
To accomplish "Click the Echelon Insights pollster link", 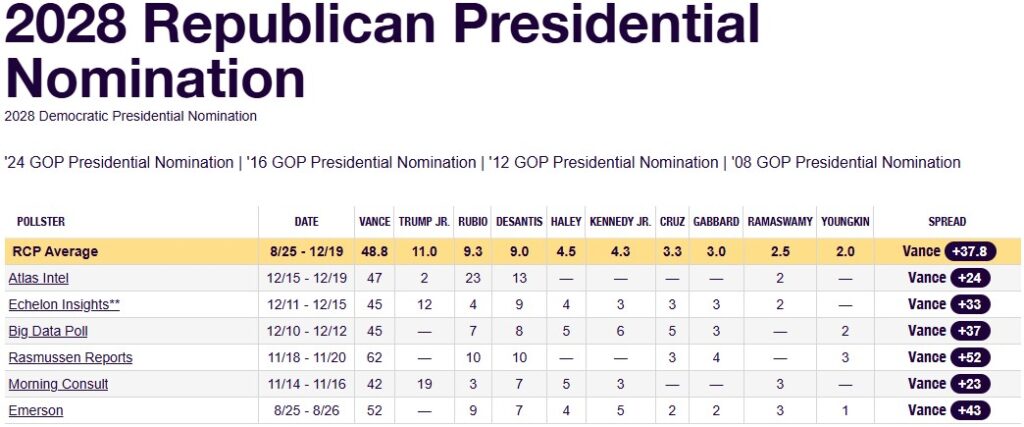I will coord(64,304).
